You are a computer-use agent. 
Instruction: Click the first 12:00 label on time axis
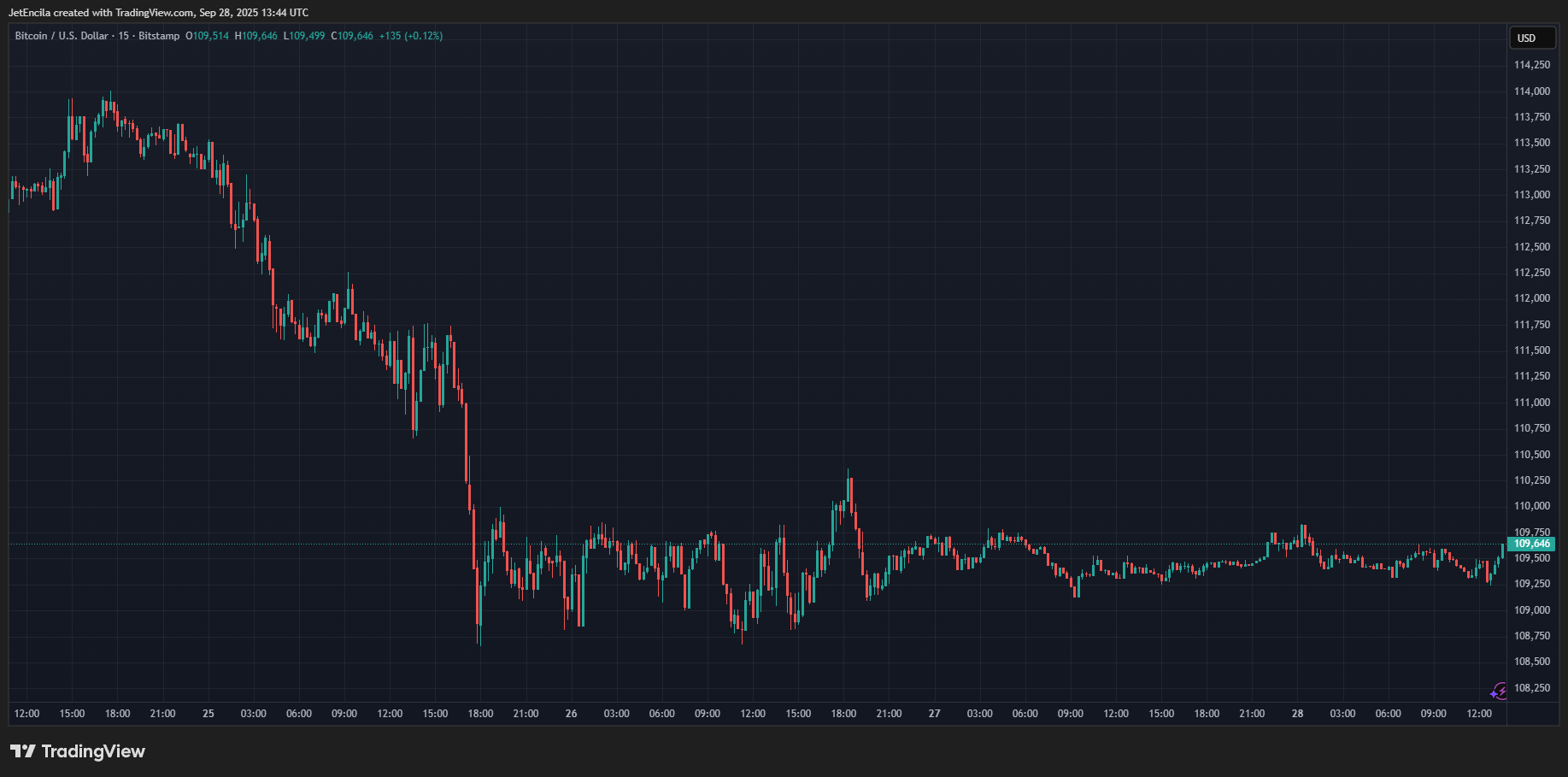26,714
